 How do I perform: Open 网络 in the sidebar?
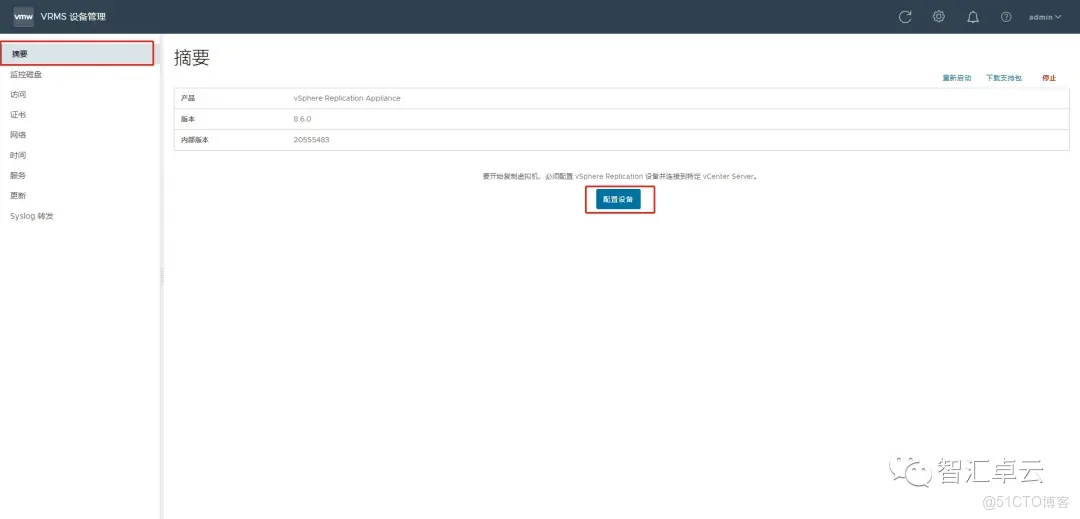[18, 135]
